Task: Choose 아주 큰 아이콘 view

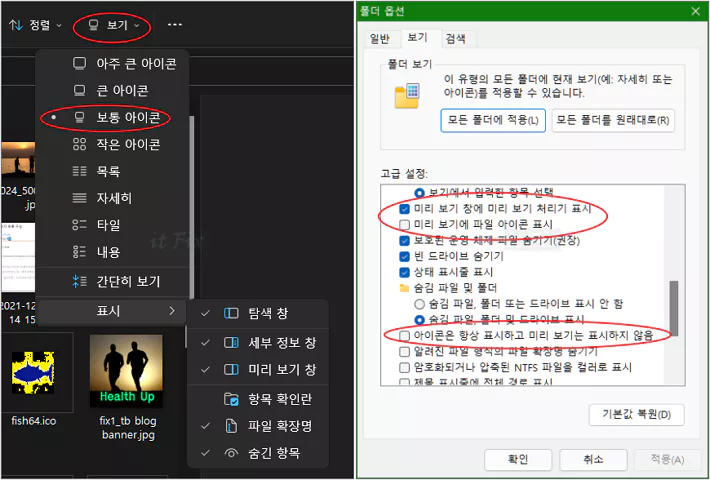Action: tap(112, 63)
